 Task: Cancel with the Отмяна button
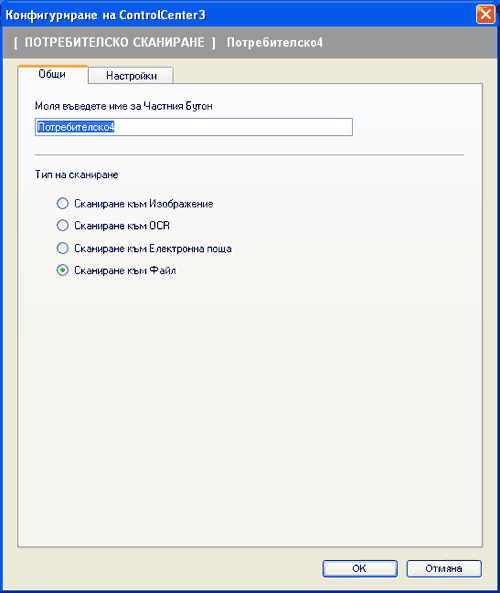tap(444, 568)
